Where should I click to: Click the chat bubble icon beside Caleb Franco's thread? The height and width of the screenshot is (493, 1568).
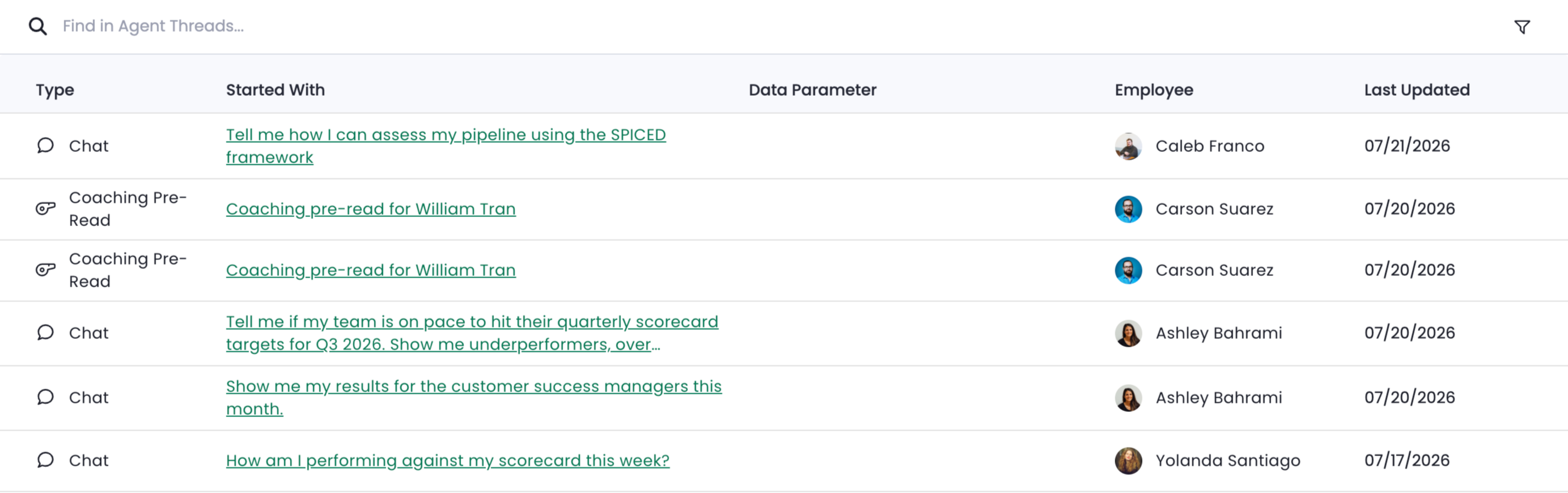pos(46,146)
